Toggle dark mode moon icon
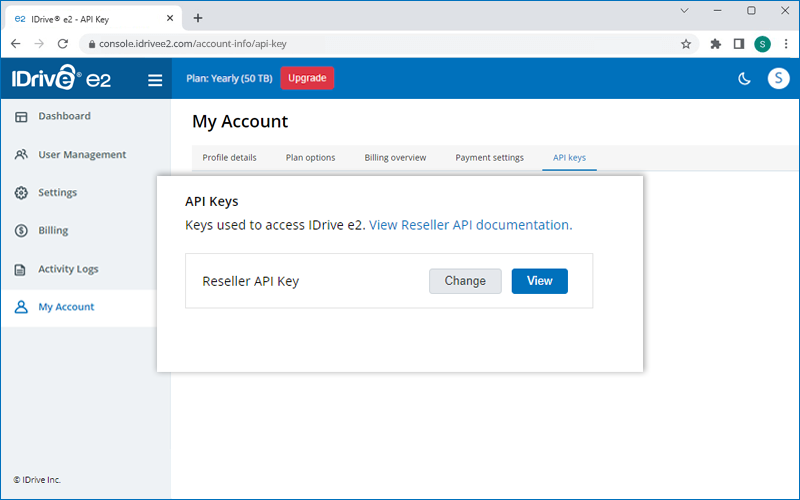The image size is (800, 500). (x=744, y=79)
